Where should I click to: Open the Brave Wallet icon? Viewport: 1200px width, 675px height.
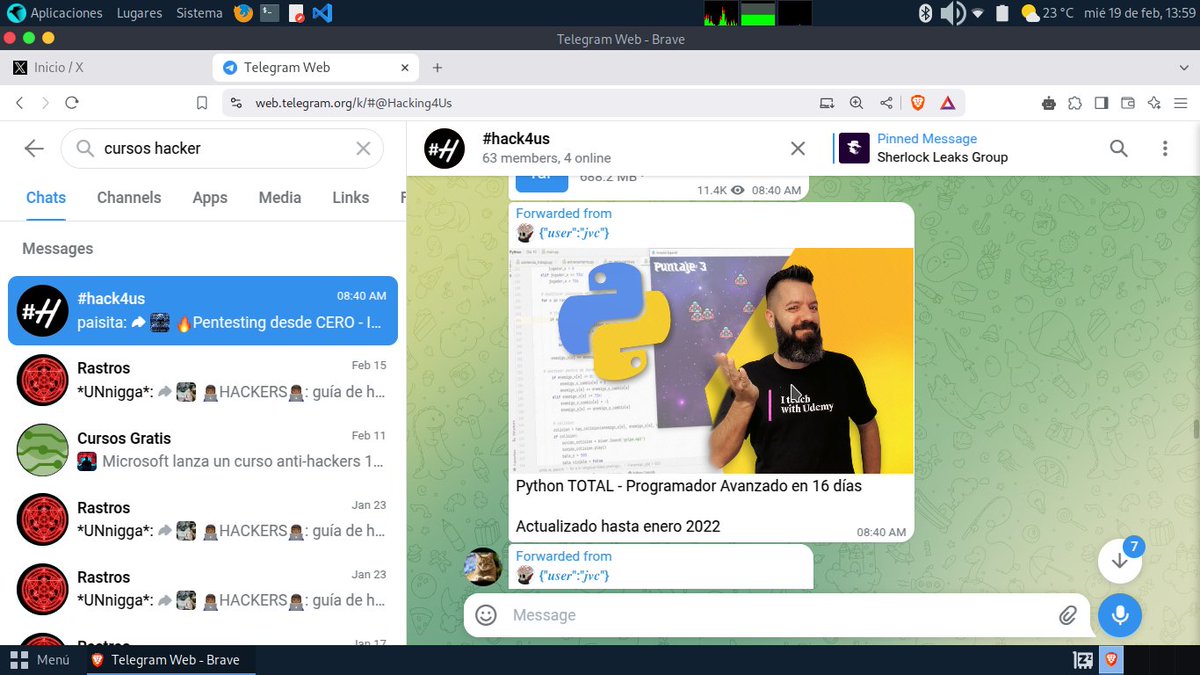pos(1128,102)
